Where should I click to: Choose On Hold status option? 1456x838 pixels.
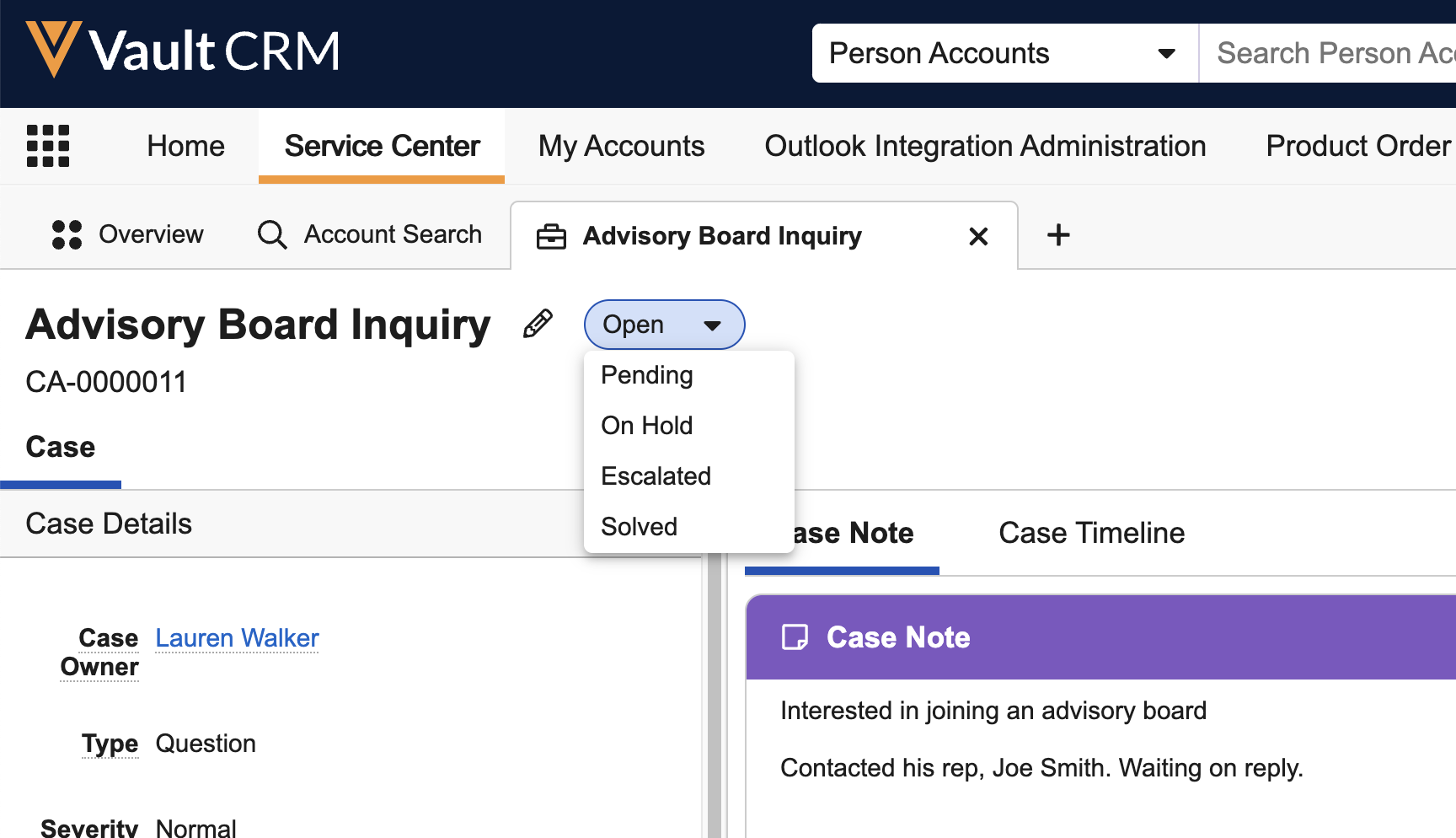coord(646,426)
